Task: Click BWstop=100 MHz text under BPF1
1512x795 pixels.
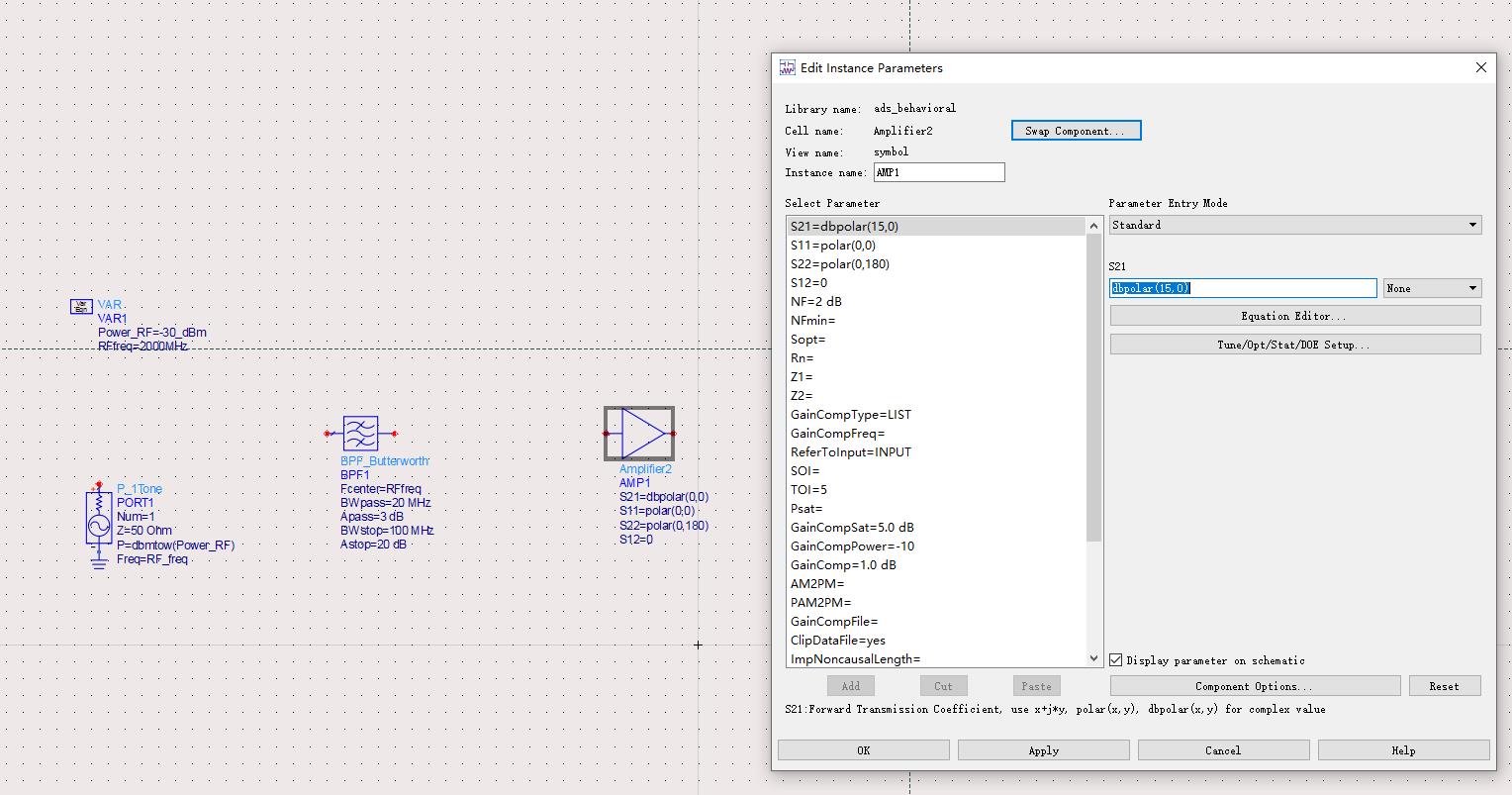Action: click(x=387, y=531)
